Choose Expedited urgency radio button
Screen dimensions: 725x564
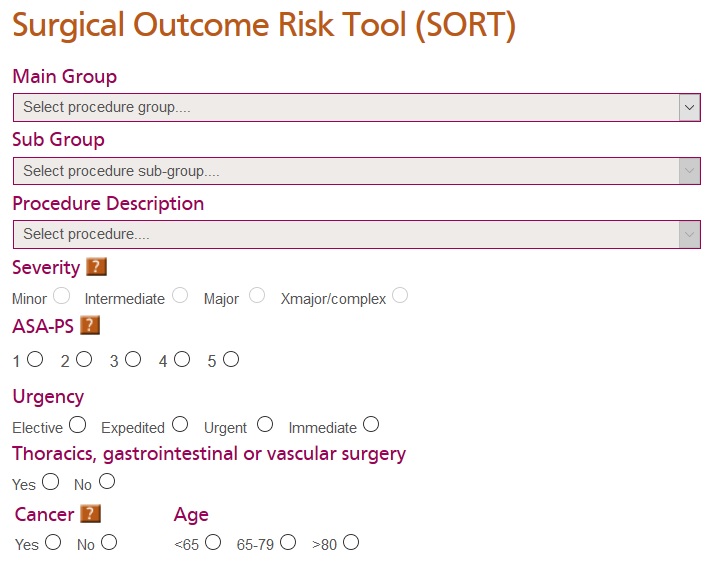(180, 424)
